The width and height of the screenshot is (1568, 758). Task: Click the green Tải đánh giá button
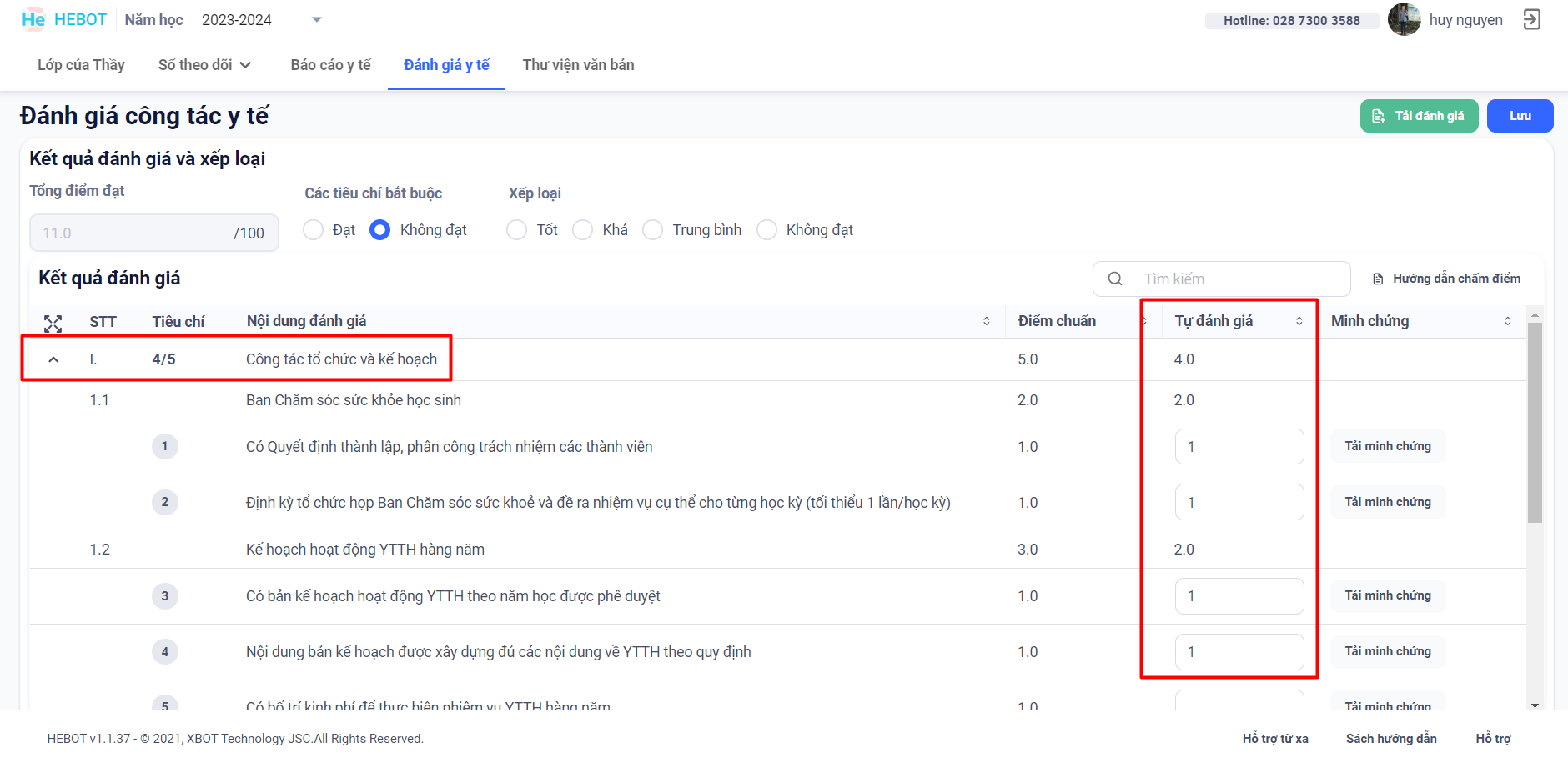pos(1419,116)
